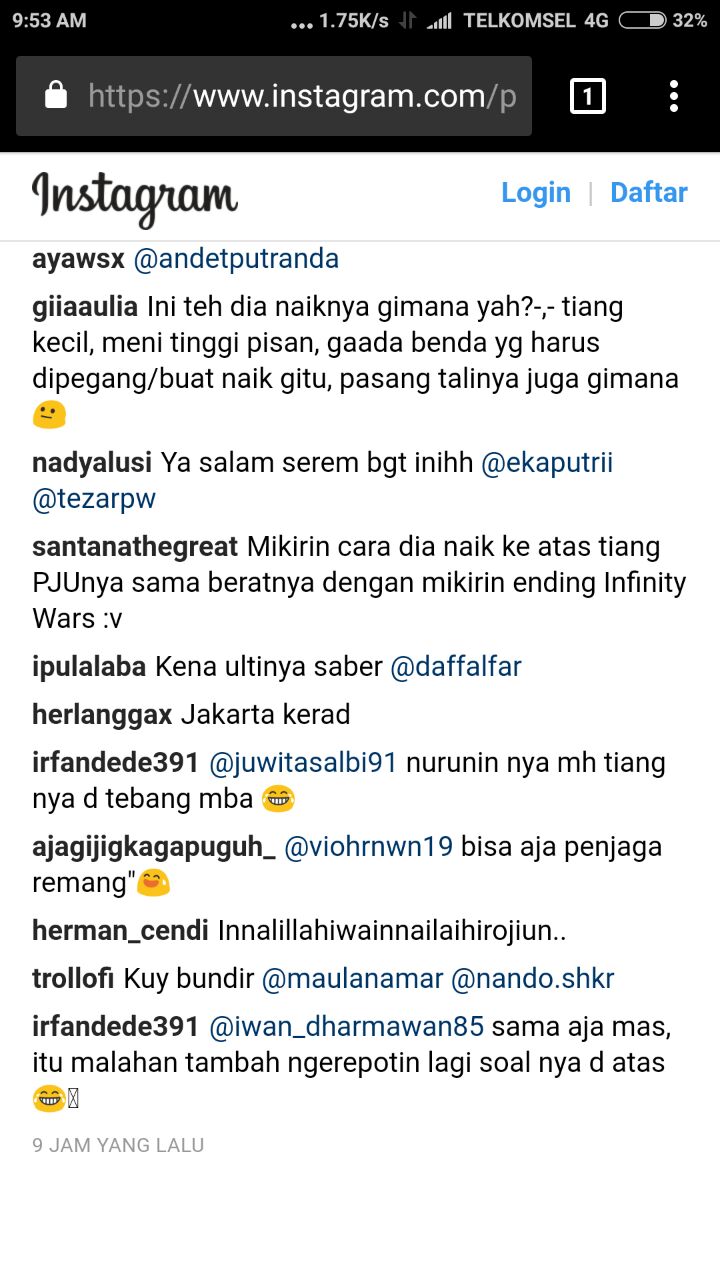The image size is (720, 1280).
Task: Tap the signal strength icon
Action: coord(439,20)
